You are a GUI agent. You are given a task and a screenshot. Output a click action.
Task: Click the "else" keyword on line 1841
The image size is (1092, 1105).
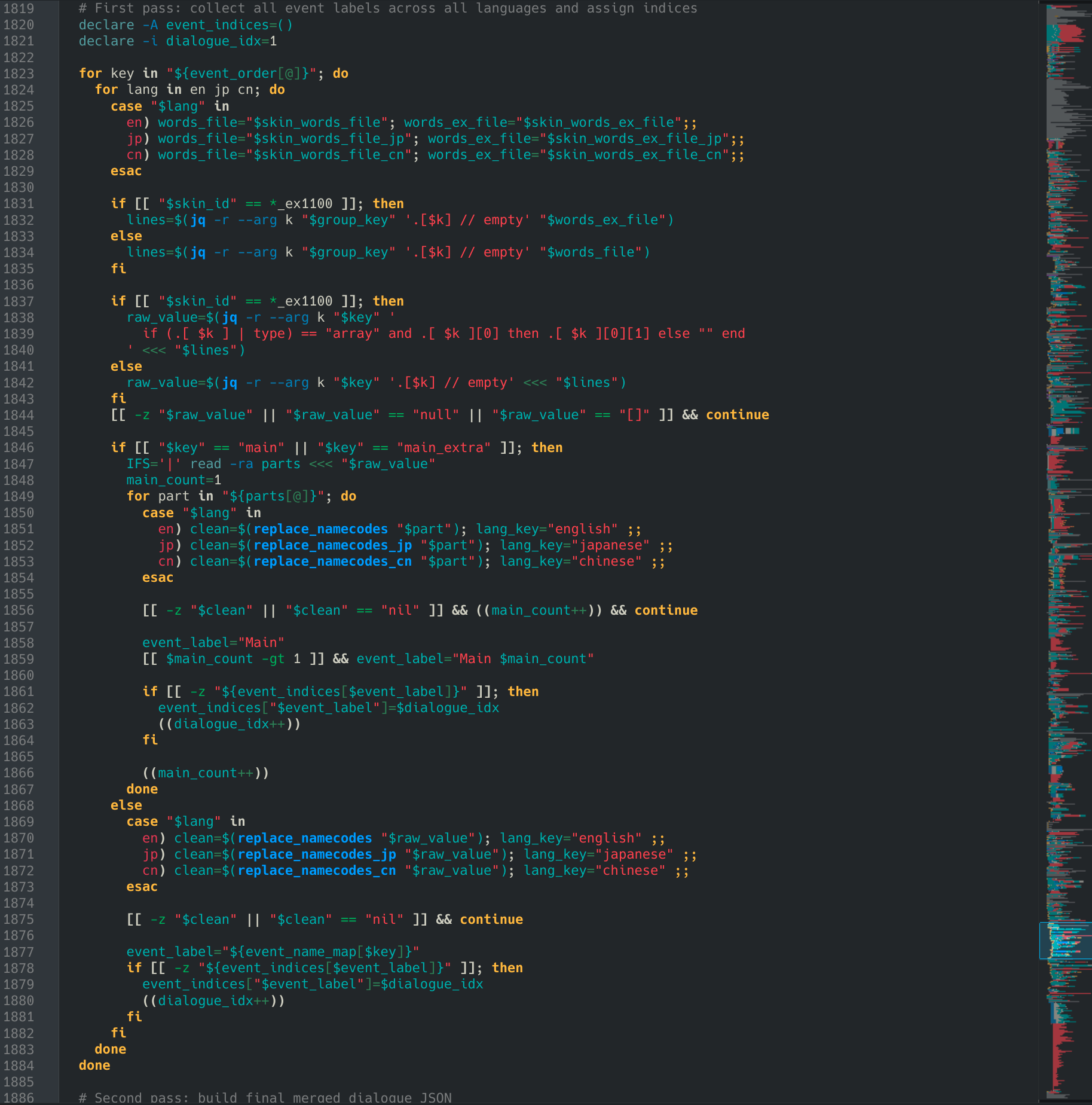click(126, 367)
